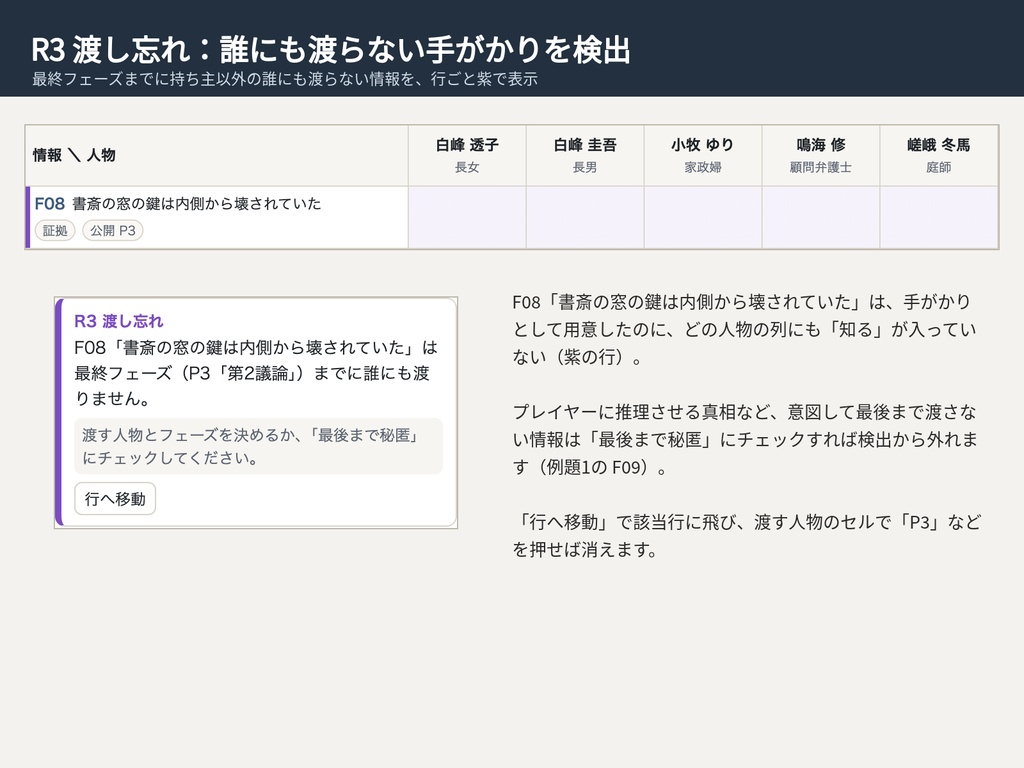
Task: Select the F08 row cell for 嵯峨 冬馬
Action: (x=939, y=217)
